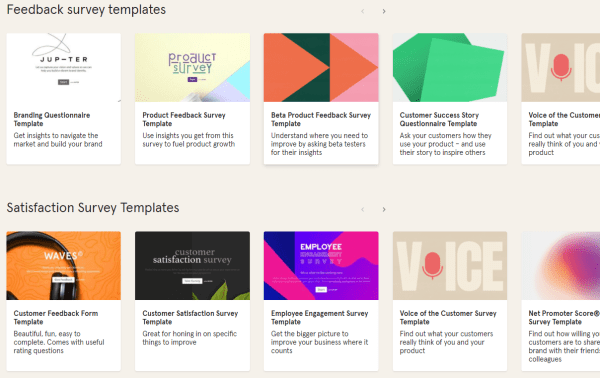Click 'Ask your customers how they use' description
The height and width of the screenshot is (378, 600).
(x=446, y=144)
